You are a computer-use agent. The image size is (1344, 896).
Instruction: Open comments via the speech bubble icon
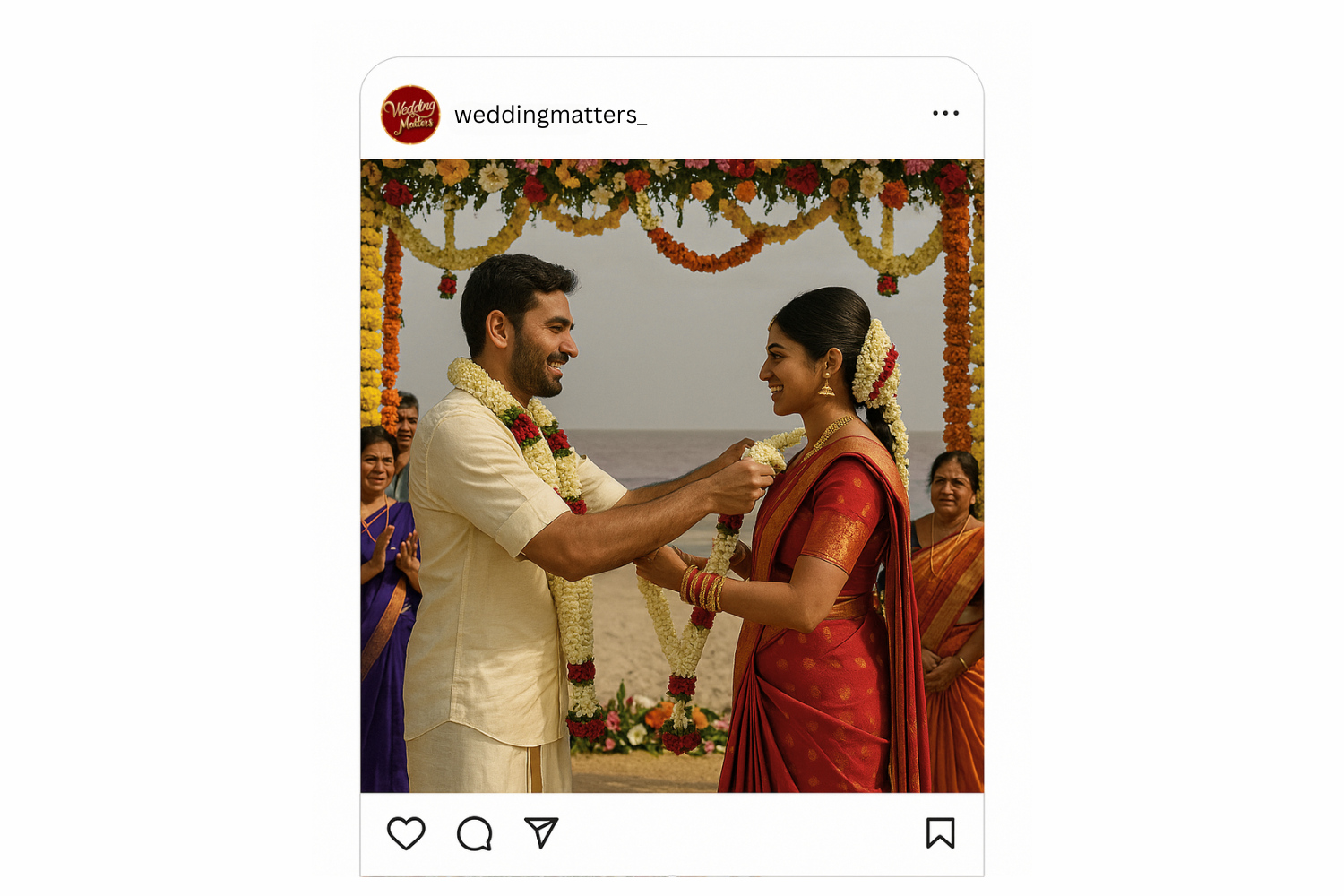coord(474,833)
